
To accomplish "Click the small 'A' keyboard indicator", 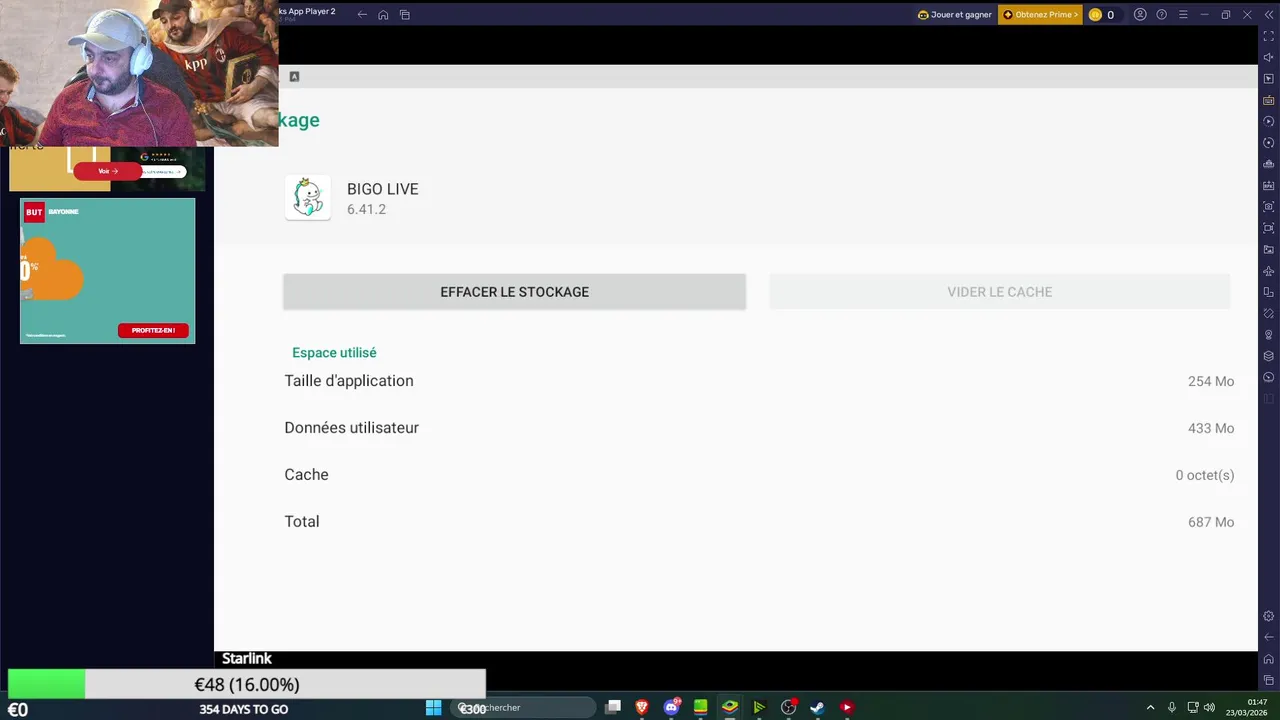I will [294, 76].
